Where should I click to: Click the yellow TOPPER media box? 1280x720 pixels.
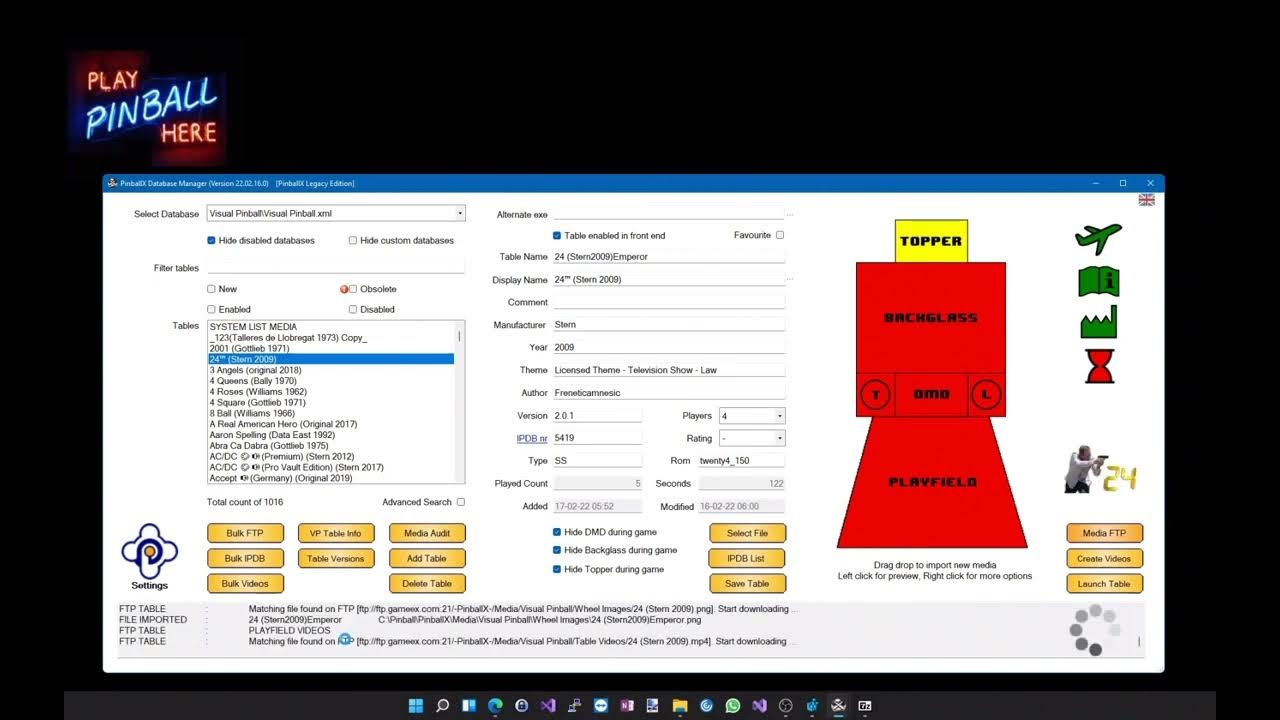click(931, 241)
